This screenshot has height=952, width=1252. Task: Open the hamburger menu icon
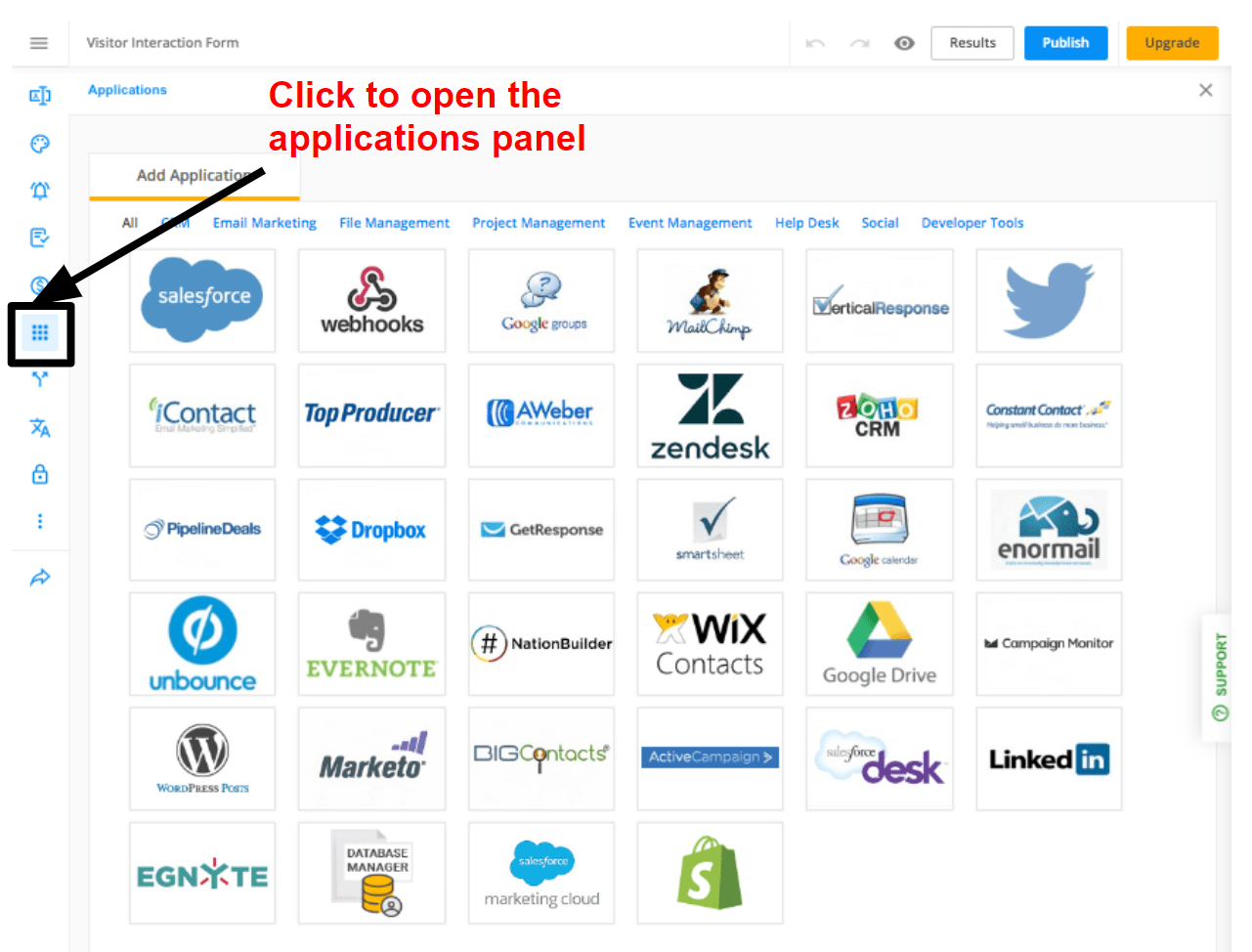tap(39, 43)
